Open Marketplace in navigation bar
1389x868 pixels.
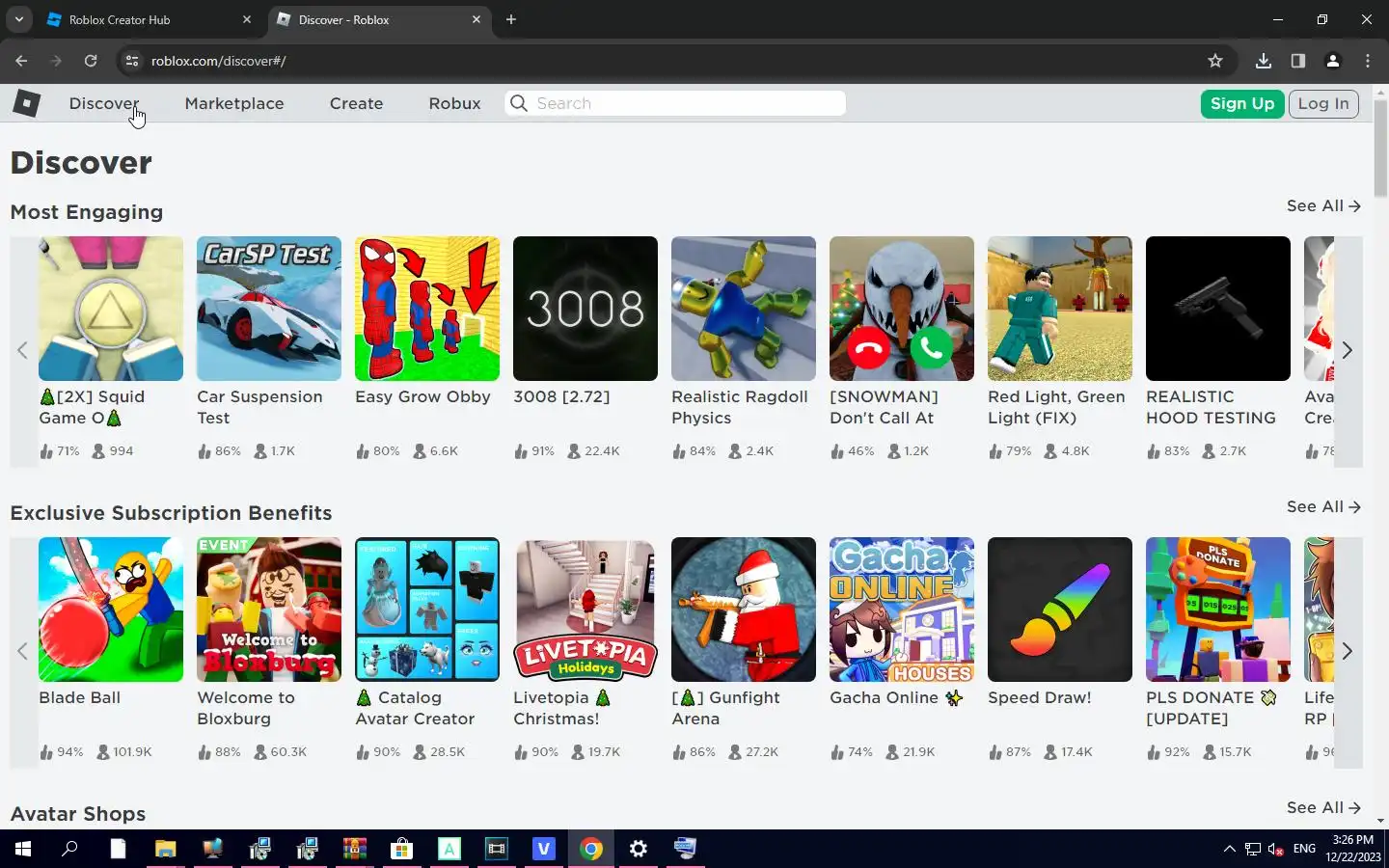[234, 103]
